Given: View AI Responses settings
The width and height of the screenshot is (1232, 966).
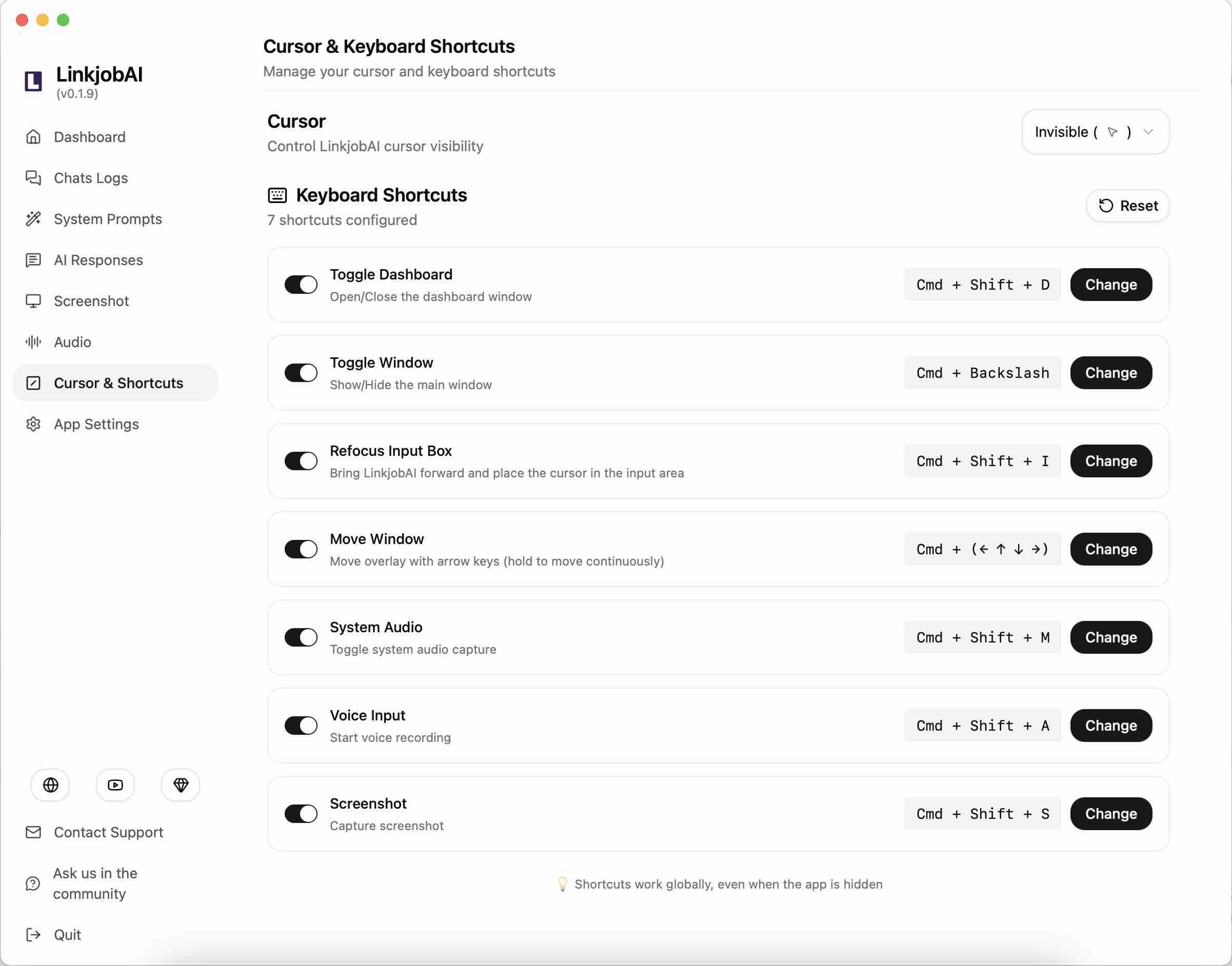Looking at the screenshot, I should (98, 259).
